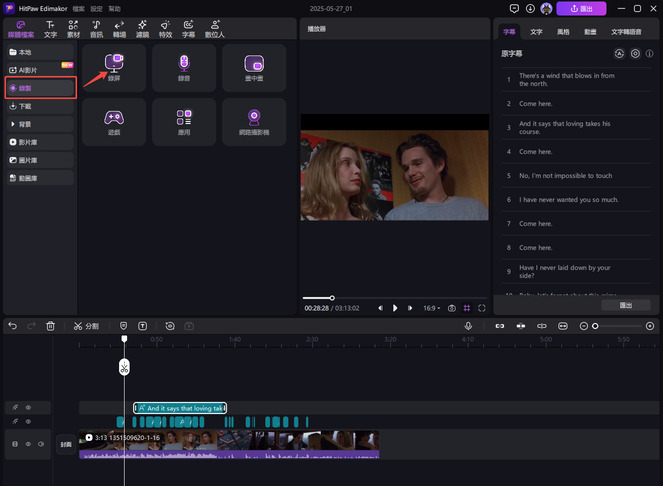663x486 pixels.
Task: Select subtitle "And it says that loving takes his course."
Action: point(577,128)
